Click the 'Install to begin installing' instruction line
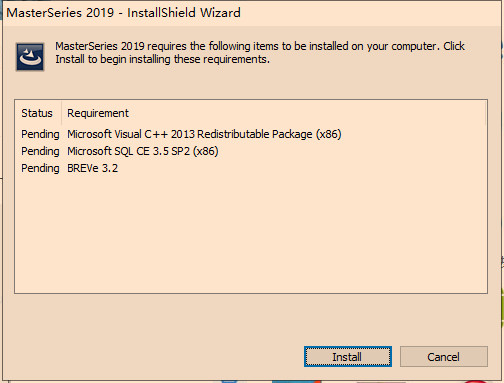This screenshot has height=383, width=504. click(162, 59)
